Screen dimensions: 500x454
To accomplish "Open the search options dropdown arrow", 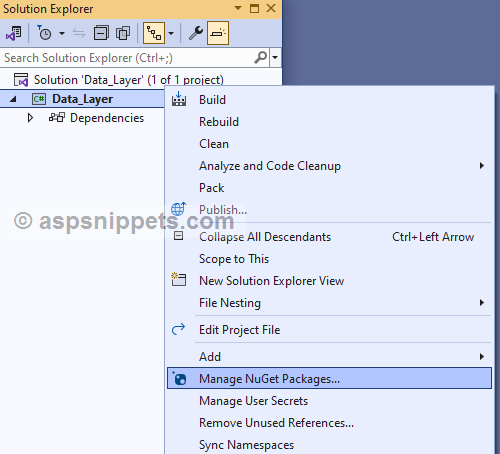I will pos(275,58).
